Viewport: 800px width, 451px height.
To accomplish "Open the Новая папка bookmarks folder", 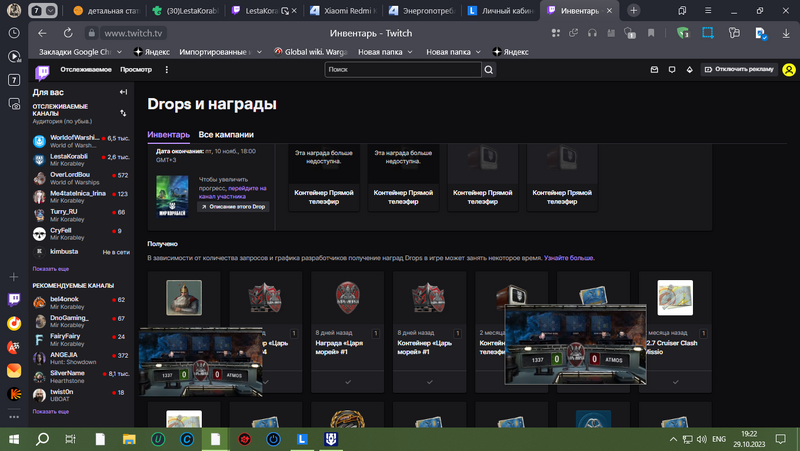I will pyautogui.click(x=380, y=51).
